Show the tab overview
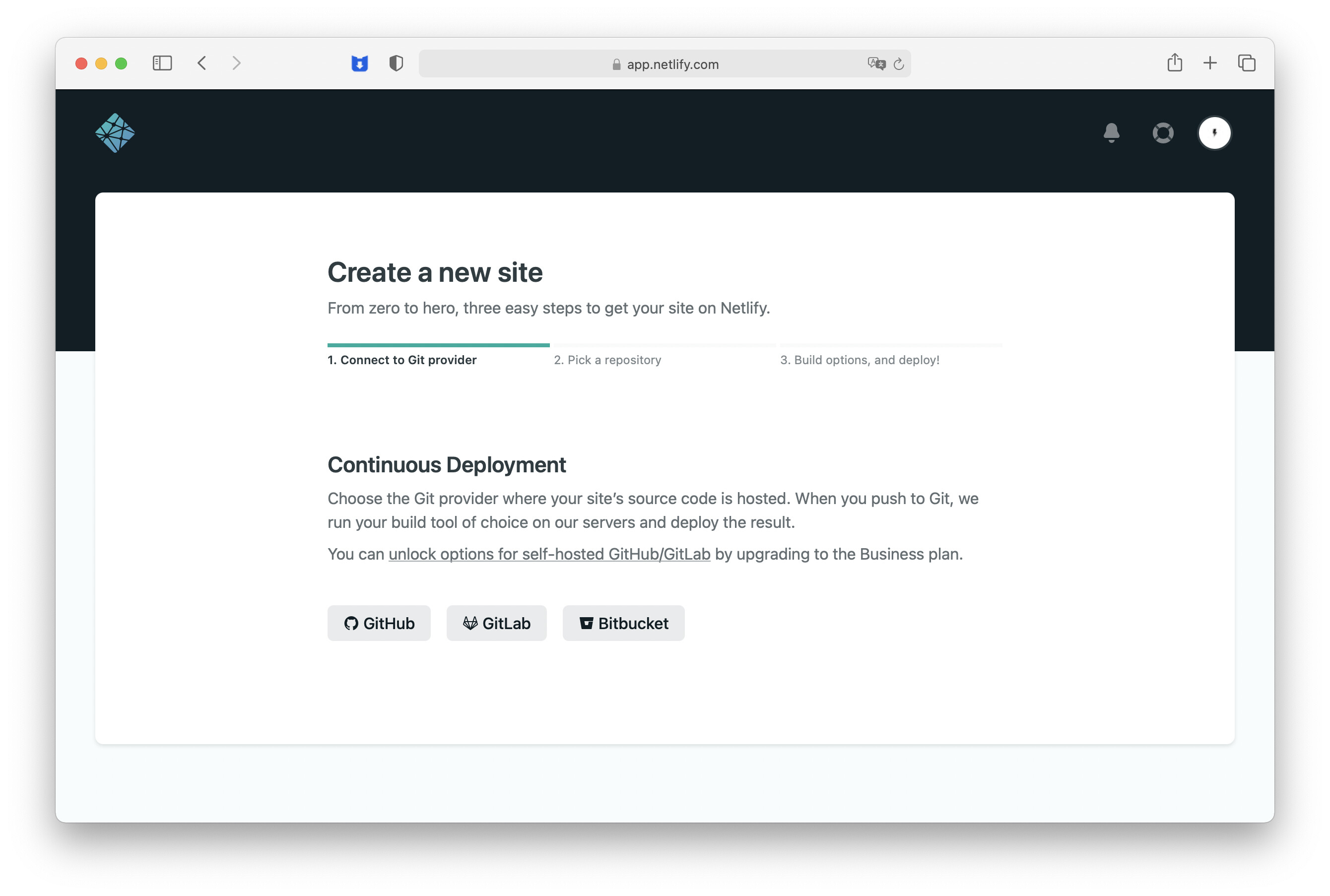This screenshot has height=896, width=1330. [x=1247, y=63]
